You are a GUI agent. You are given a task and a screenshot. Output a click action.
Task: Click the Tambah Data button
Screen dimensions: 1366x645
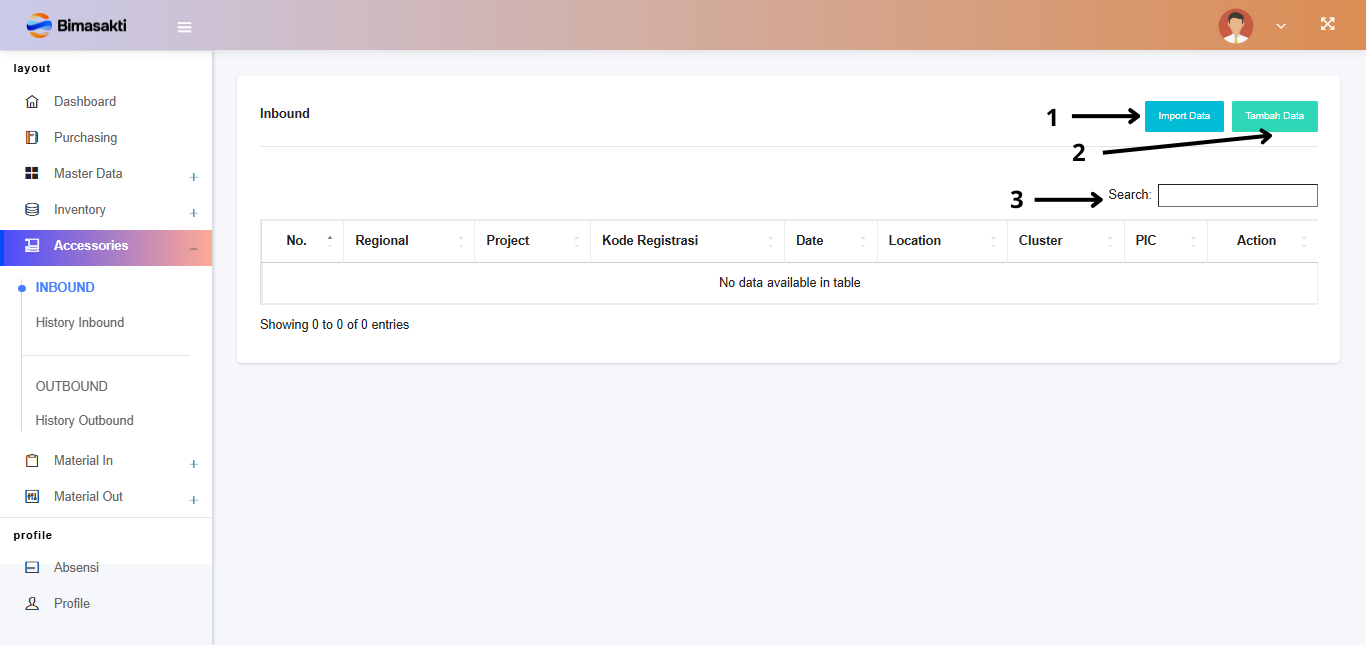[1274, 116]
